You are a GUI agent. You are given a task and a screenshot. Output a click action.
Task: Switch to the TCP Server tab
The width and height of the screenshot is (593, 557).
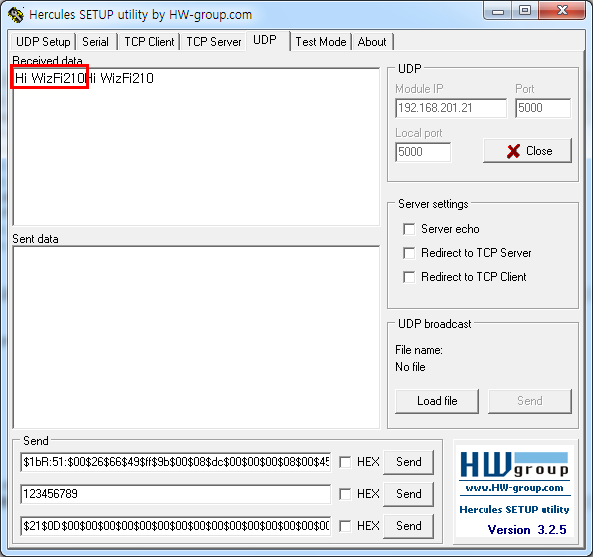214,42
